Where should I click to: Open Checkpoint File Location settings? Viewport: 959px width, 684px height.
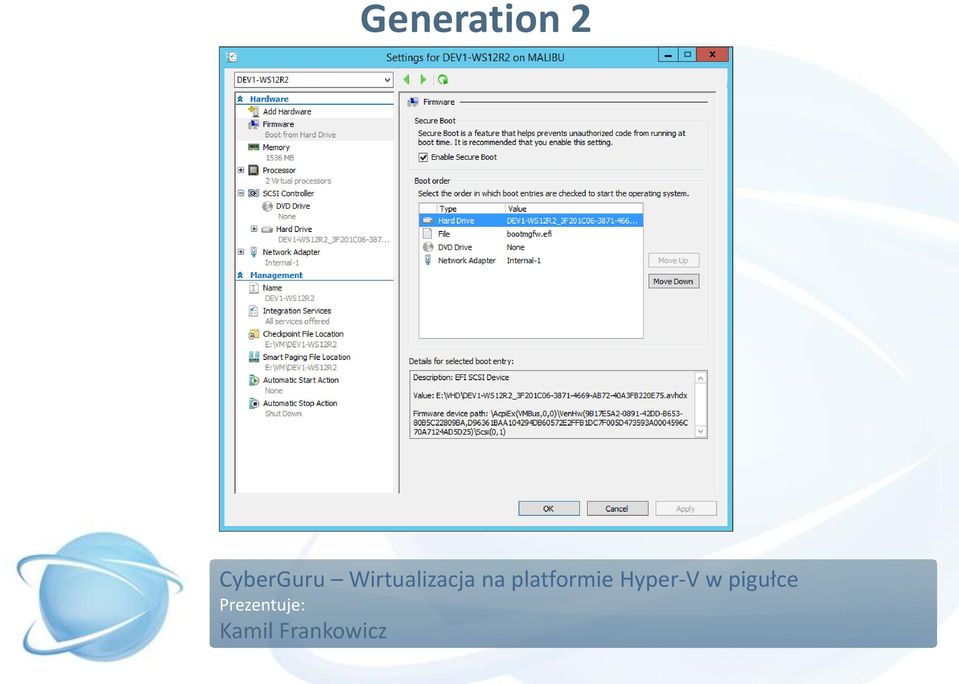(303, 334)
